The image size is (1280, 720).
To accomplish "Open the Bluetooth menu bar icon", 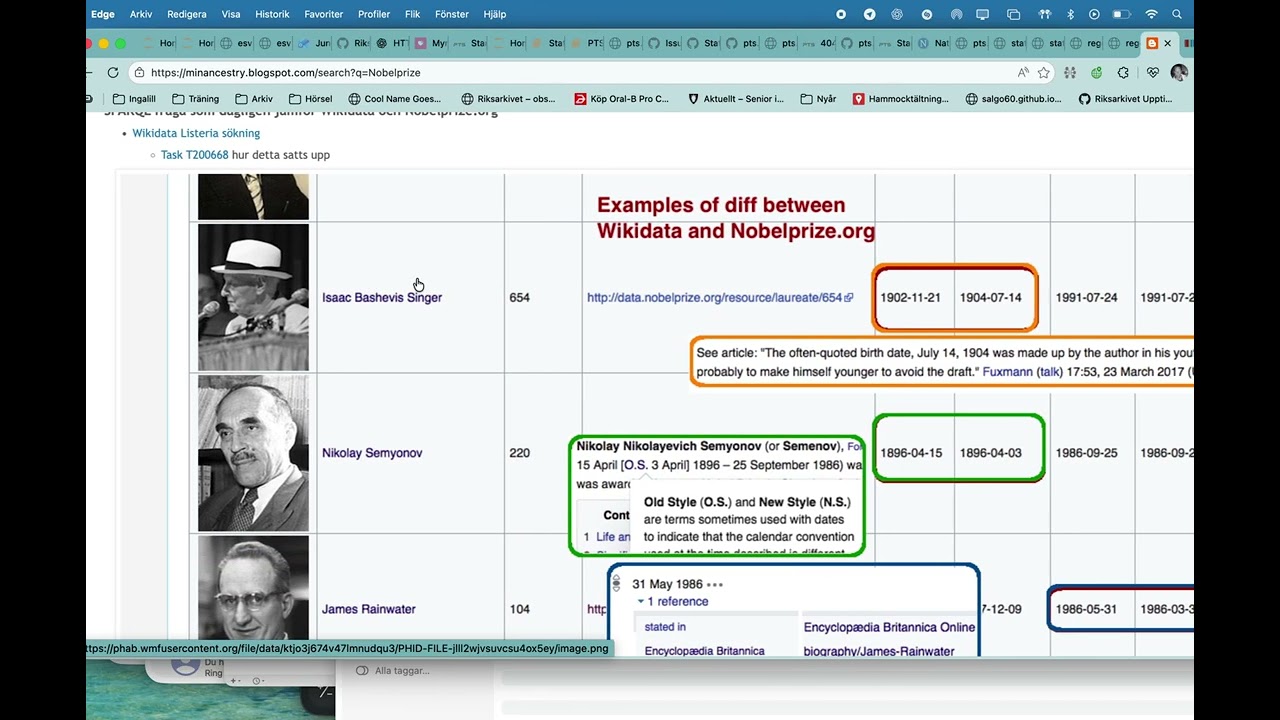I will (1071, 14).
